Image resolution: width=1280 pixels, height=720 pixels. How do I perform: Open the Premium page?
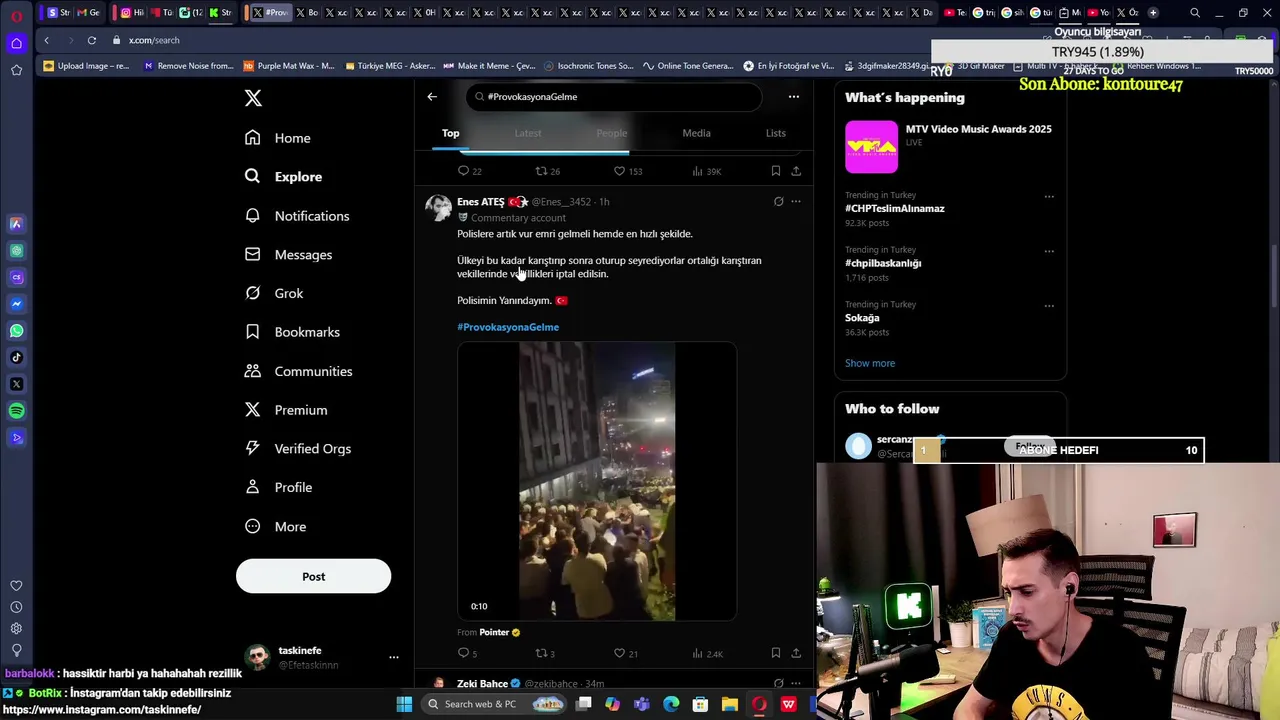click(x=286, y=410)
